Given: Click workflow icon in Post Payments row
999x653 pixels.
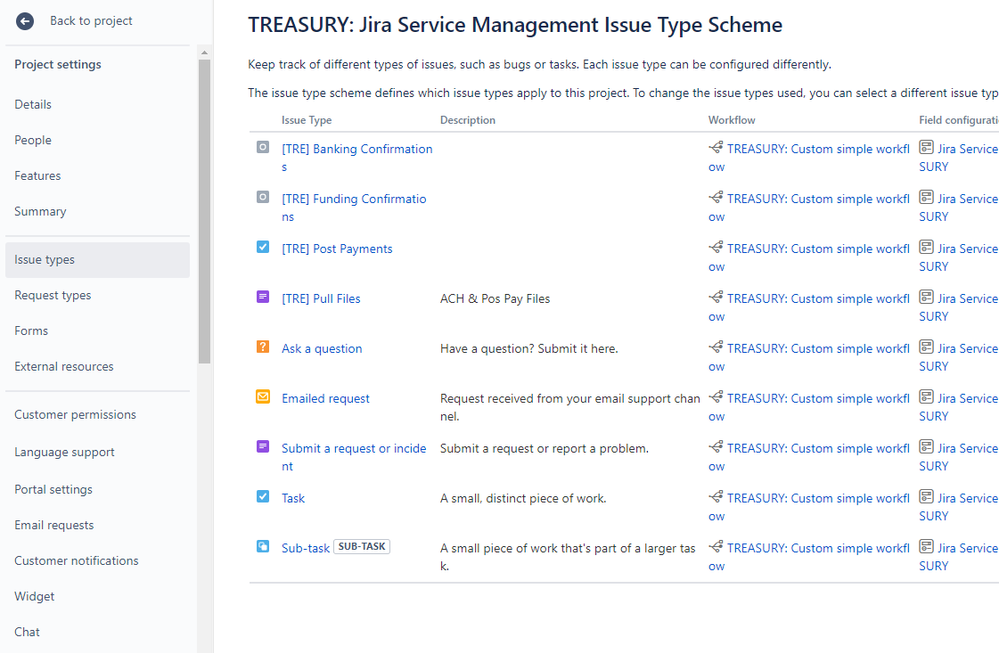Looking at the screenshot, I should coord(716,247).
